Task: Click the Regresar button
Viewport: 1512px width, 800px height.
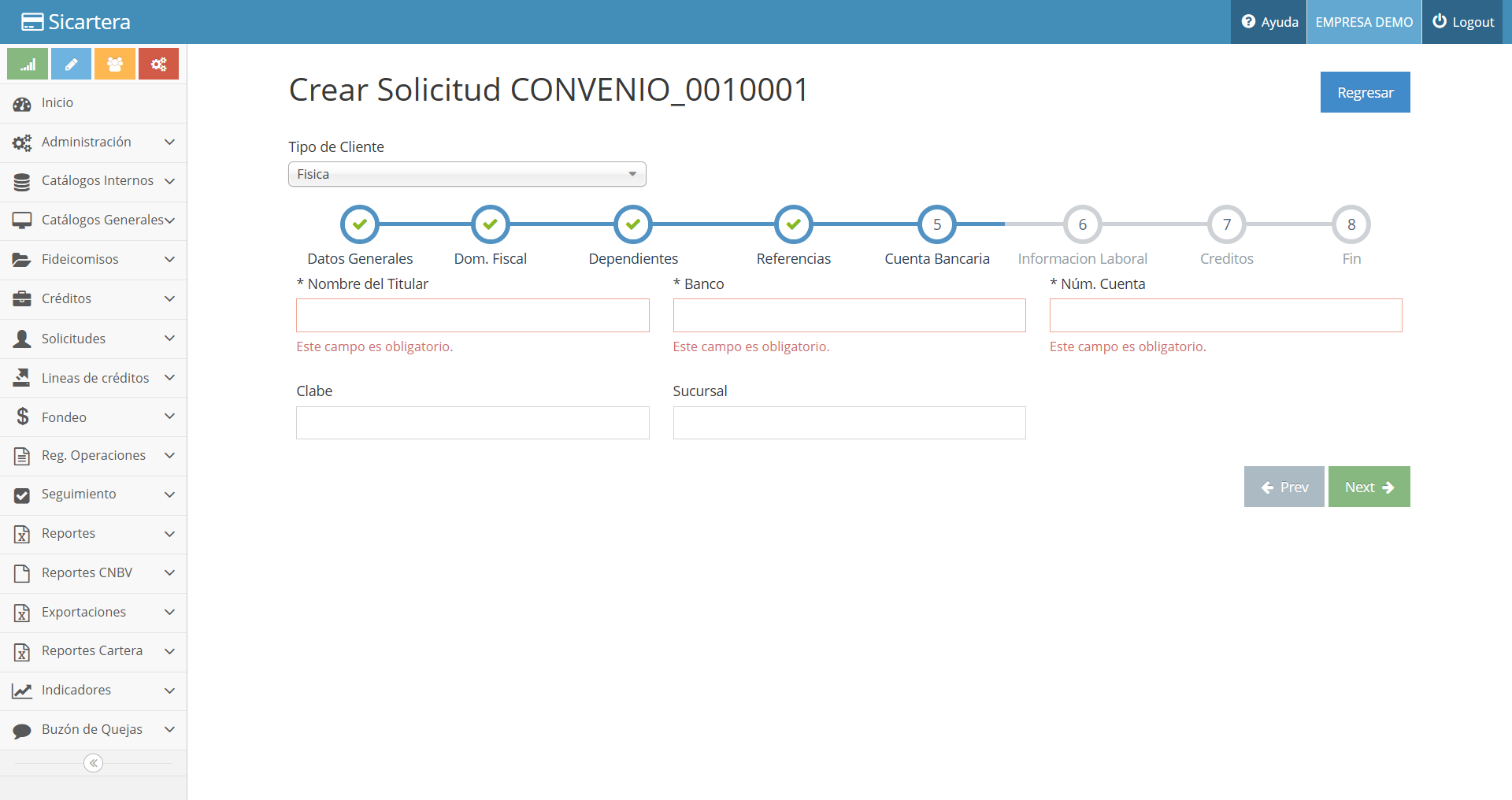Action: (1366, 92)
